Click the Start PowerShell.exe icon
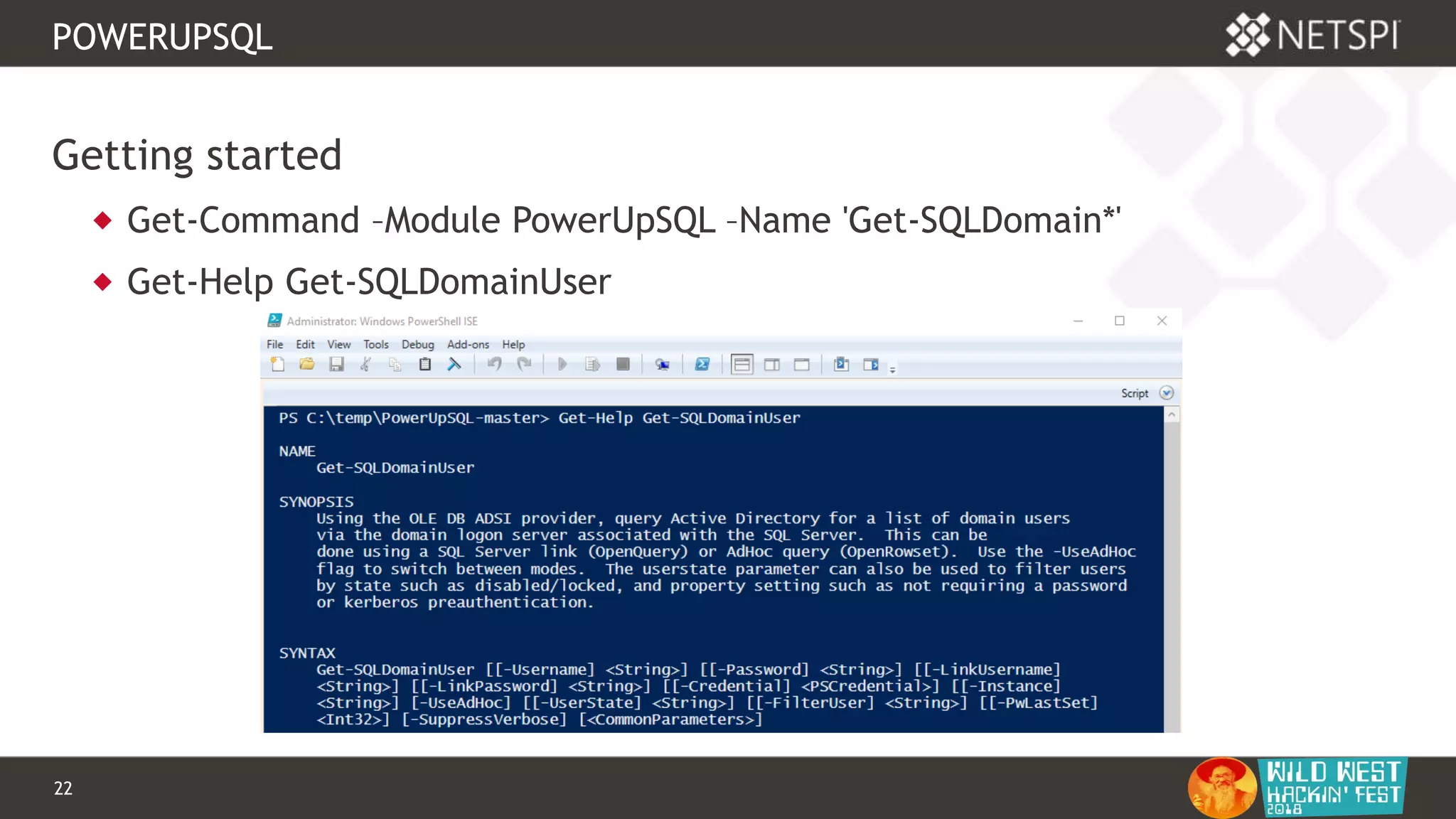The height and width of the screenshot is (819, 1456). (x=702, y=365)
